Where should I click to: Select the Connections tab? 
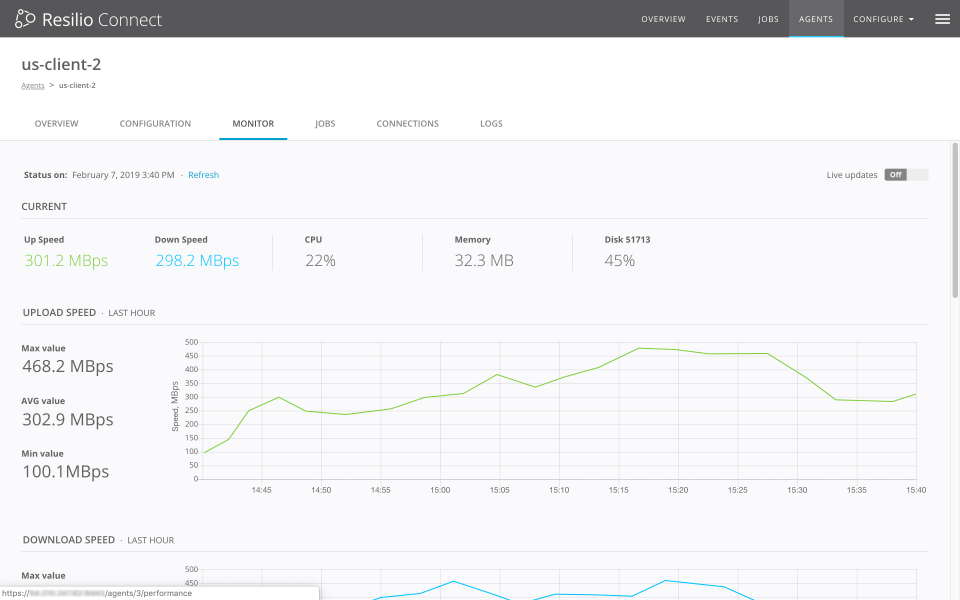(x=407, y=123)
